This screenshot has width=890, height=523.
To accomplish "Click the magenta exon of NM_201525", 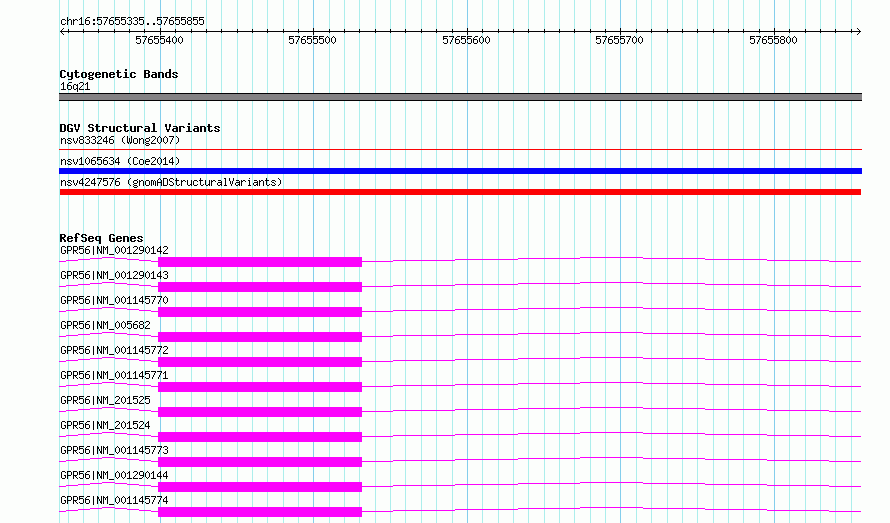I will click(x=260, y=412).
